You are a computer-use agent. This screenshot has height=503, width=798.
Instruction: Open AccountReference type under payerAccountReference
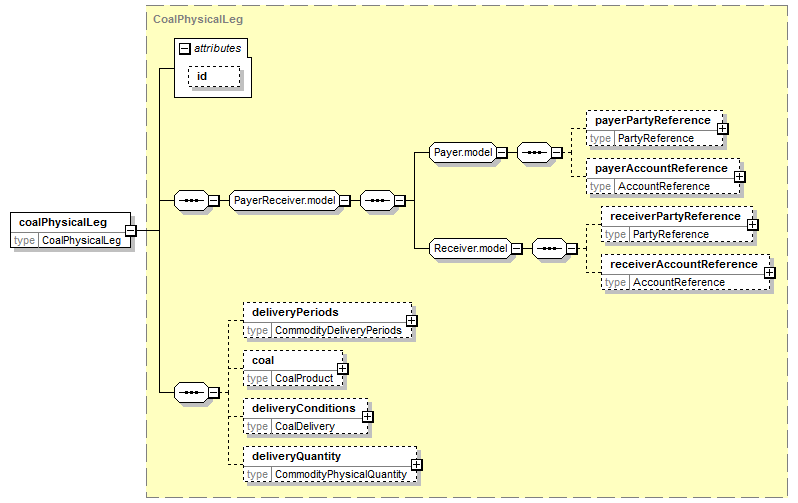664,186
